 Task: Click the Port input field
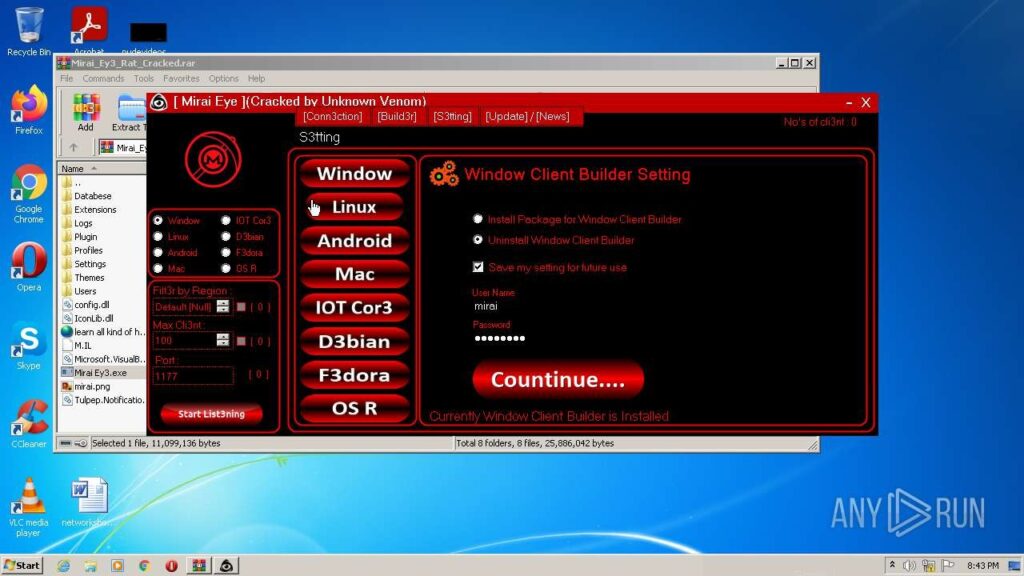[x=193, y=376]
